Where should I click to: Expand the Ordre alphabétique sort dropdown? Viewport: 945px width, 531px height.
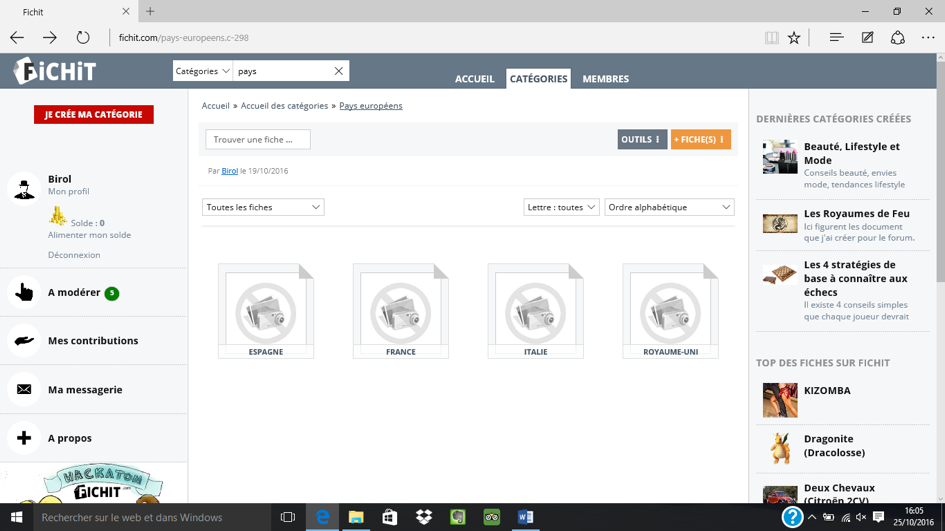tap(669, 207)
